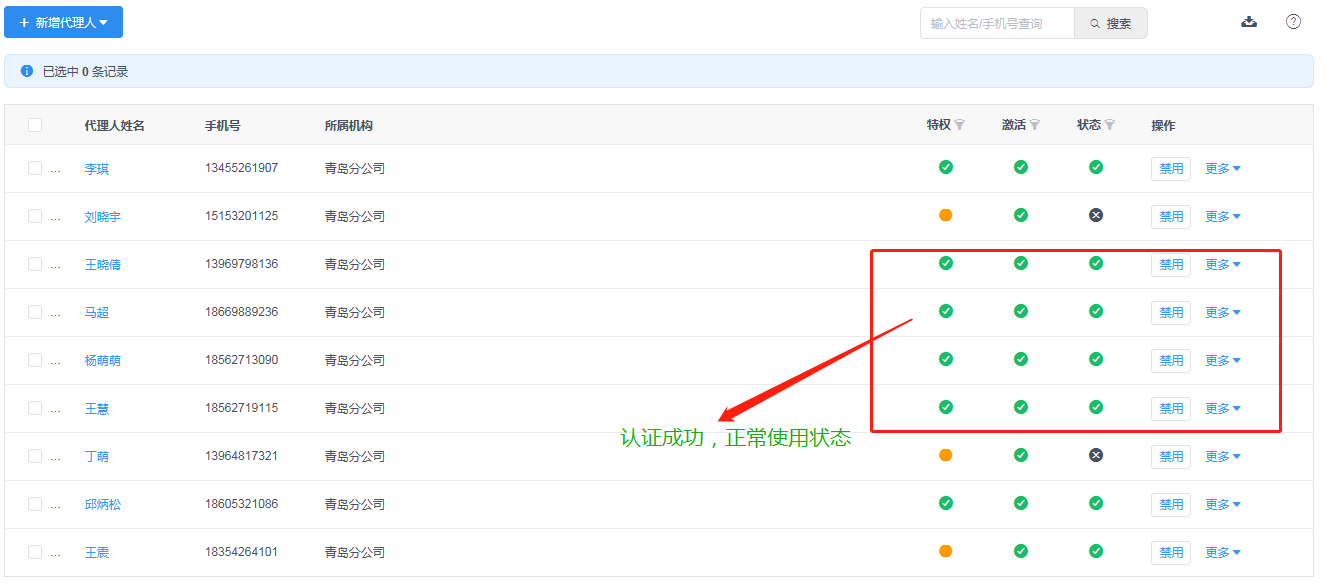1326x588 pixels.
Task: Click the 代理人姓名 column header
Action: tap(115, 126)
